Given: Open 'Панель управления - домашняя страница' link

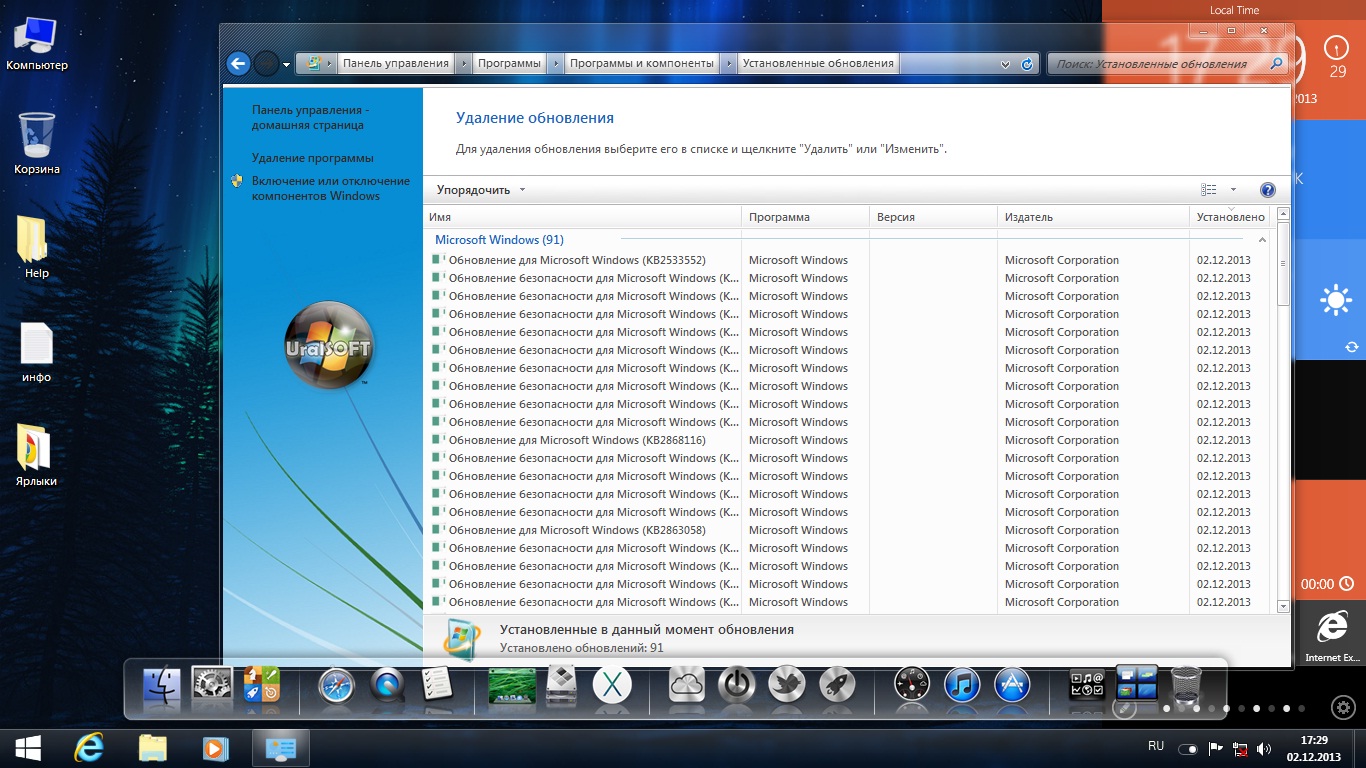Looking at the screenshot, I should tap(311, 117).
